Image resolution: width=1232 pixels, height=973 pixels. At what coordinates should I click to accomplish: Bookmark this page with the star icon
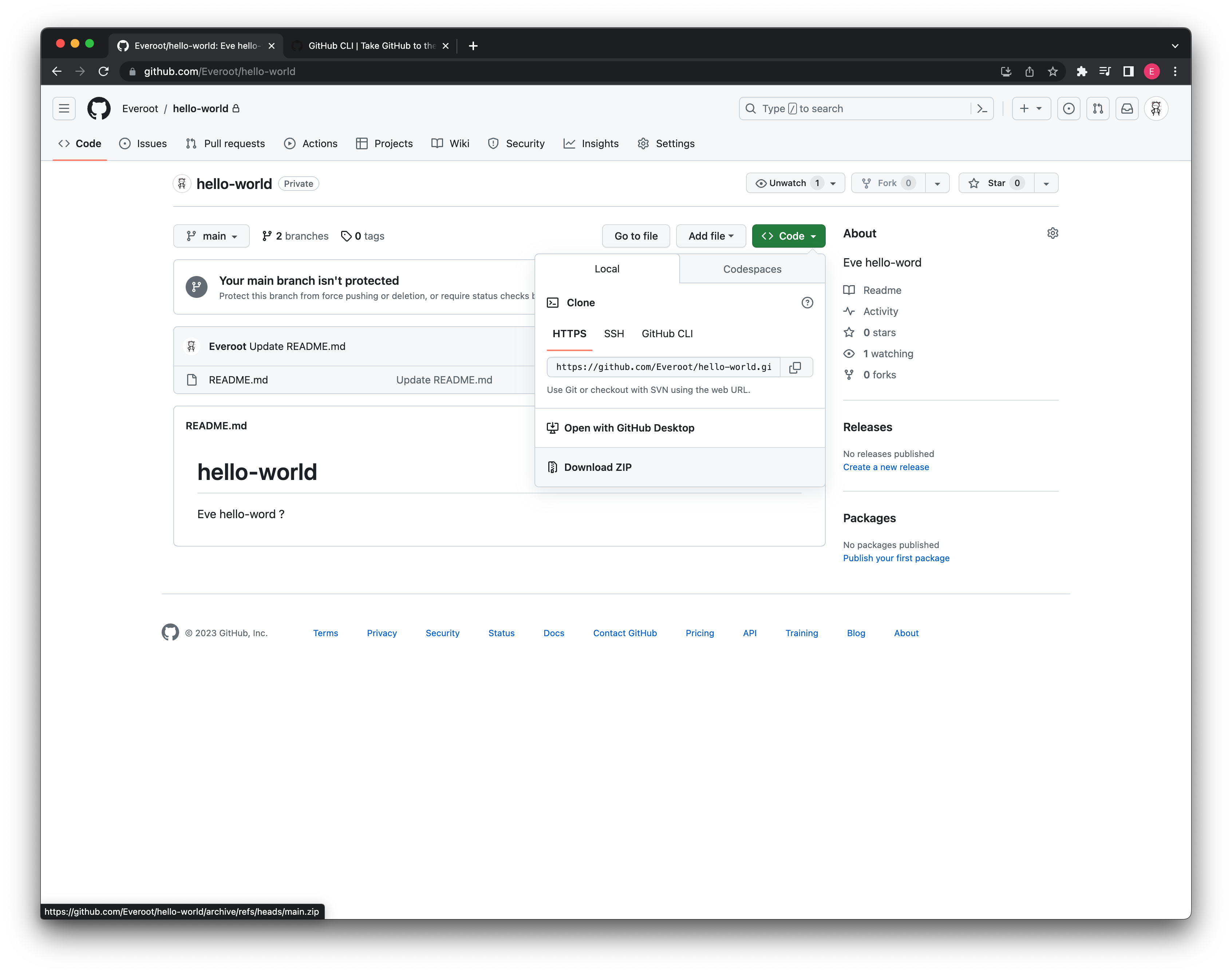(1052, 71)
